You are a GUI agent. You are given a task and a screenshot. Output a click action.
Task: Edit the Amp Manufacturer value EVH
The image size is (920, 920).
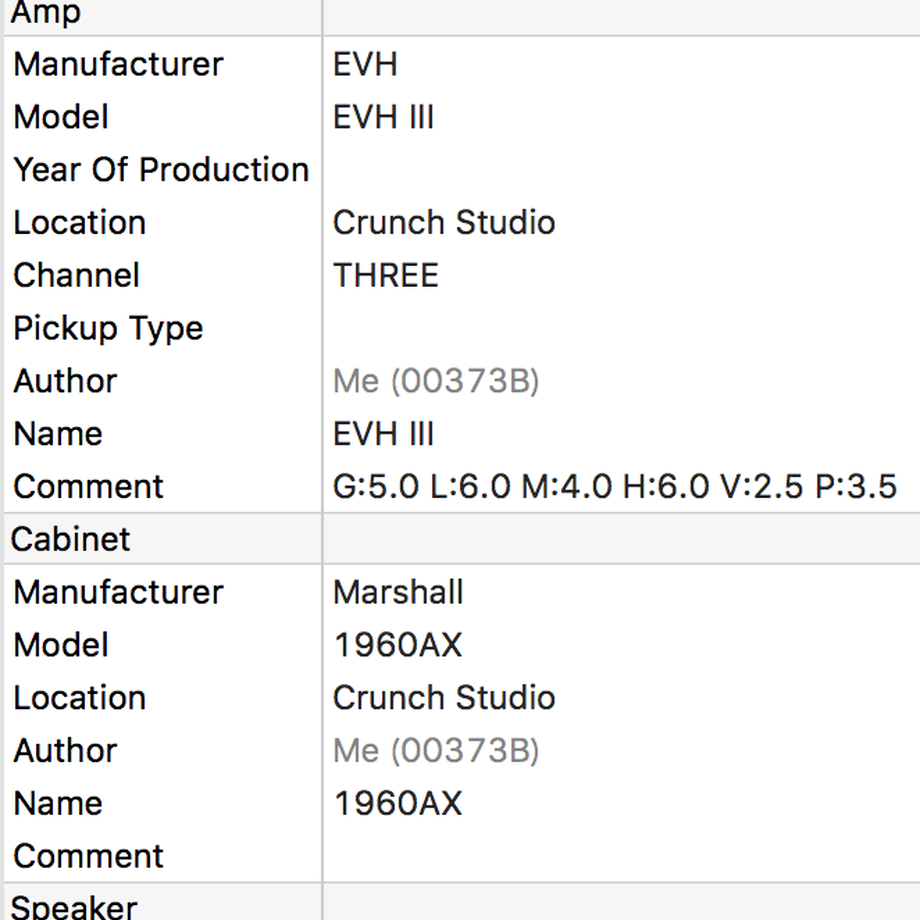coord(621,64)
